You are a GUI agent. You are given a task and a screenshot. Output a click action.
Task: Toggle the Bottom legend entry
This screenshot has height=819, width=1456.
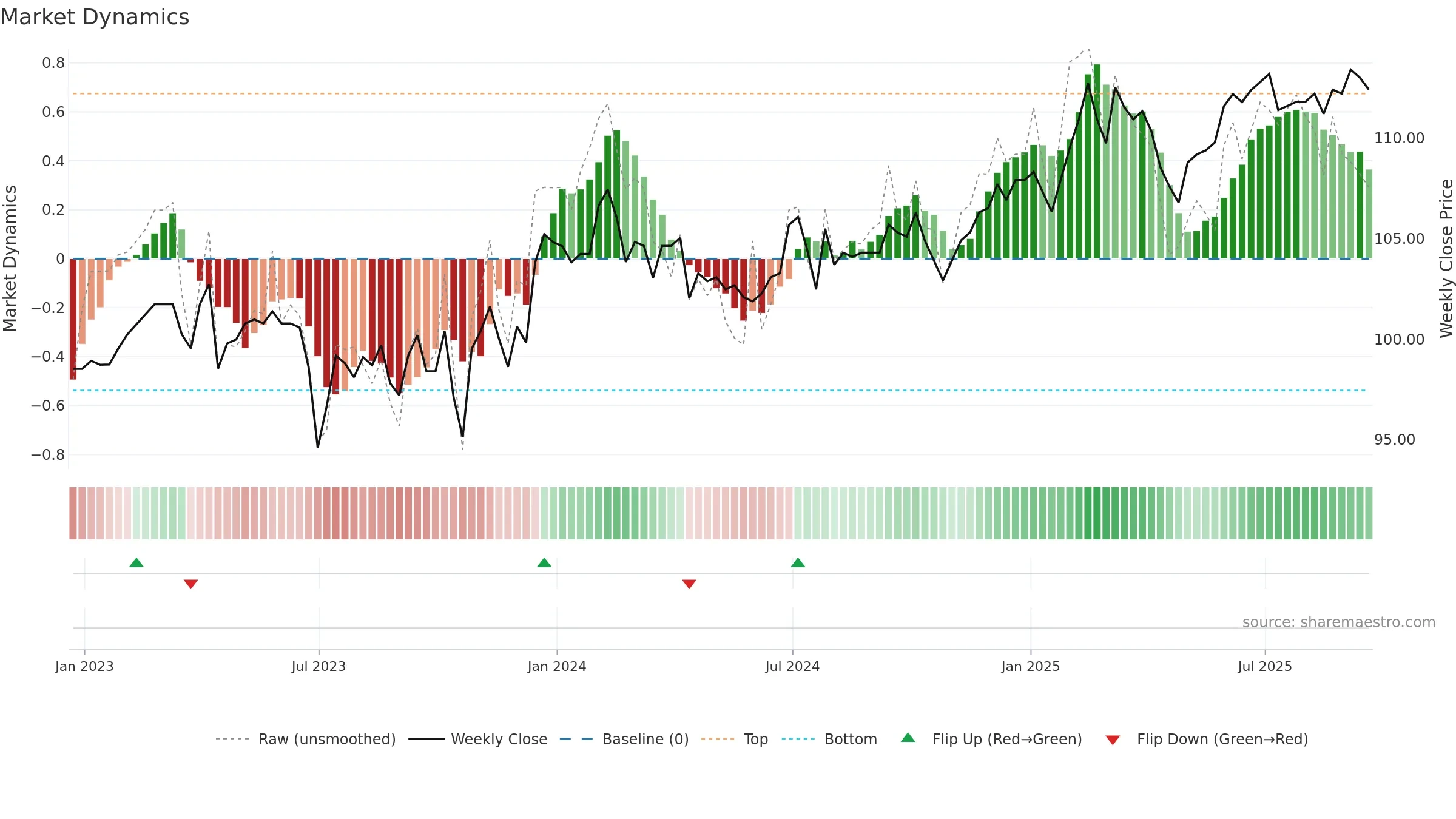(829, 739)
